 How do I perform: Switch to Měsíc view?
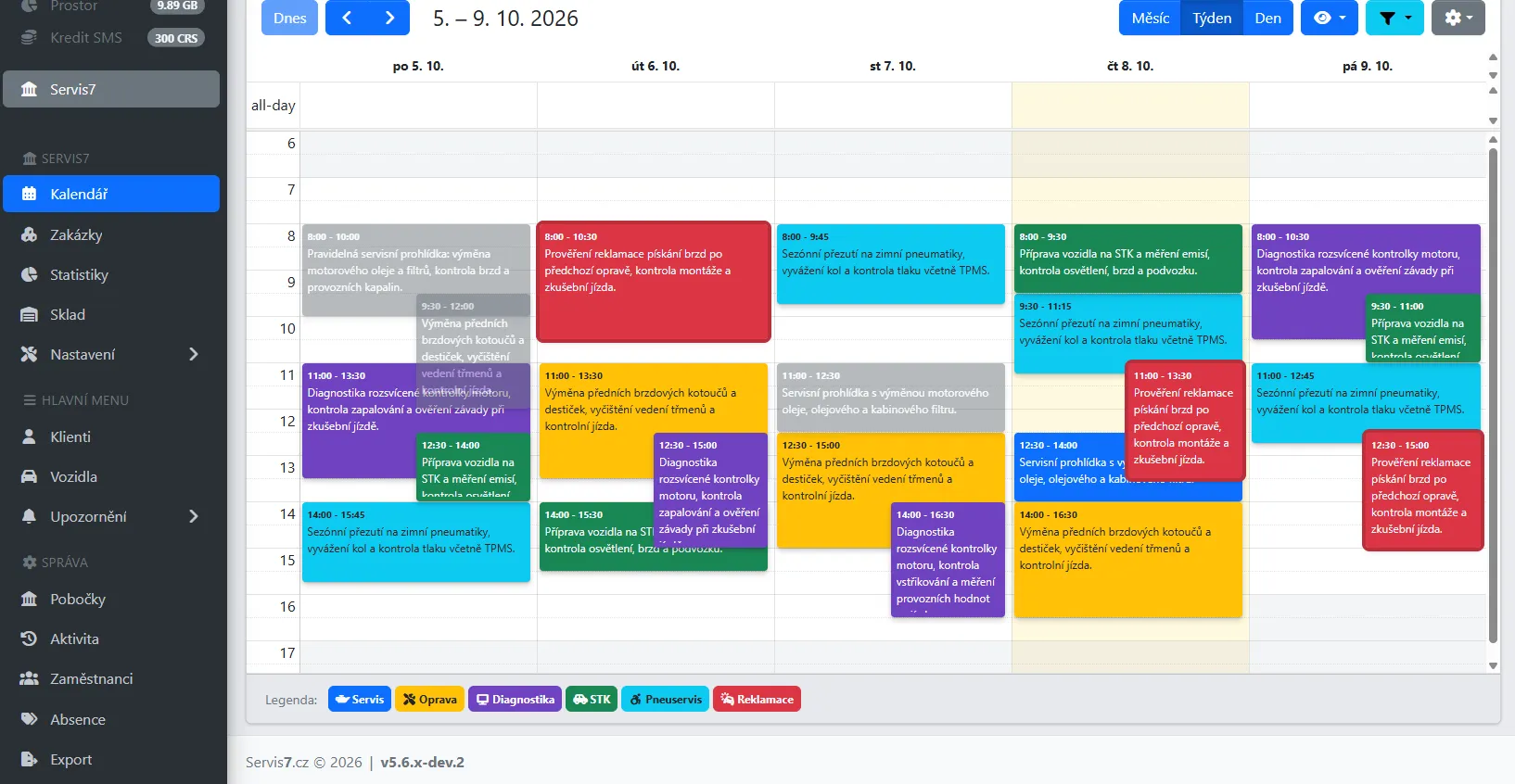1150,18
